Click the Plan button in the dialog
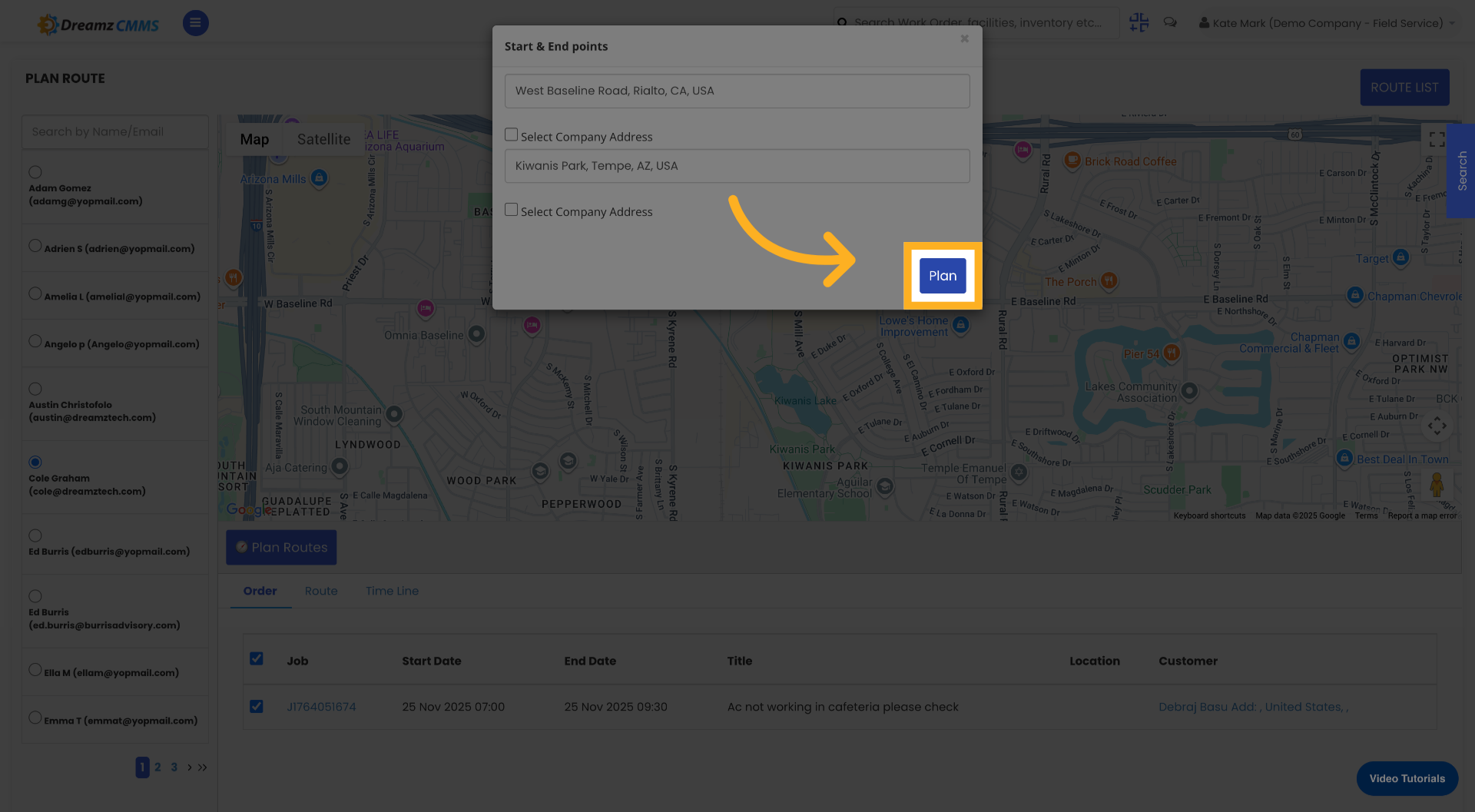This screenshot has width=1475, height=812. (x=943, y=275)
